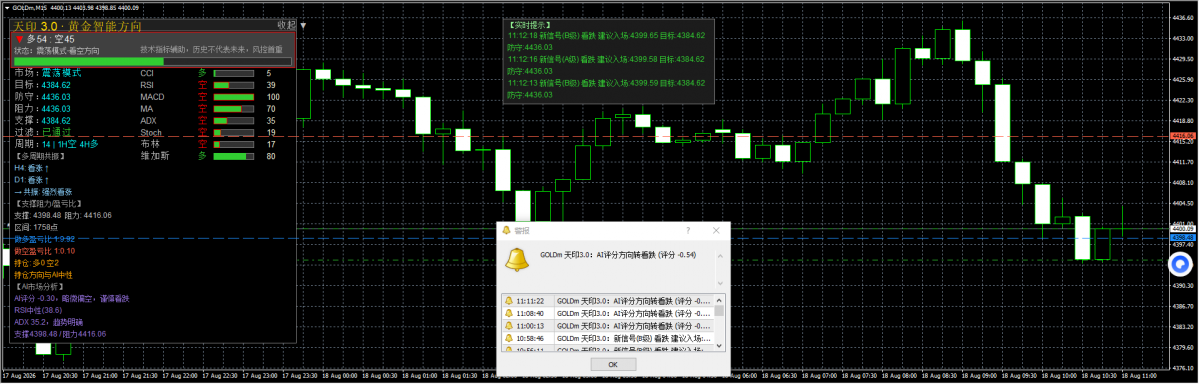Viewport: 1199px width, 384px height.
Task: Select the 11:00:13 alert row
Action: [607, 325]
